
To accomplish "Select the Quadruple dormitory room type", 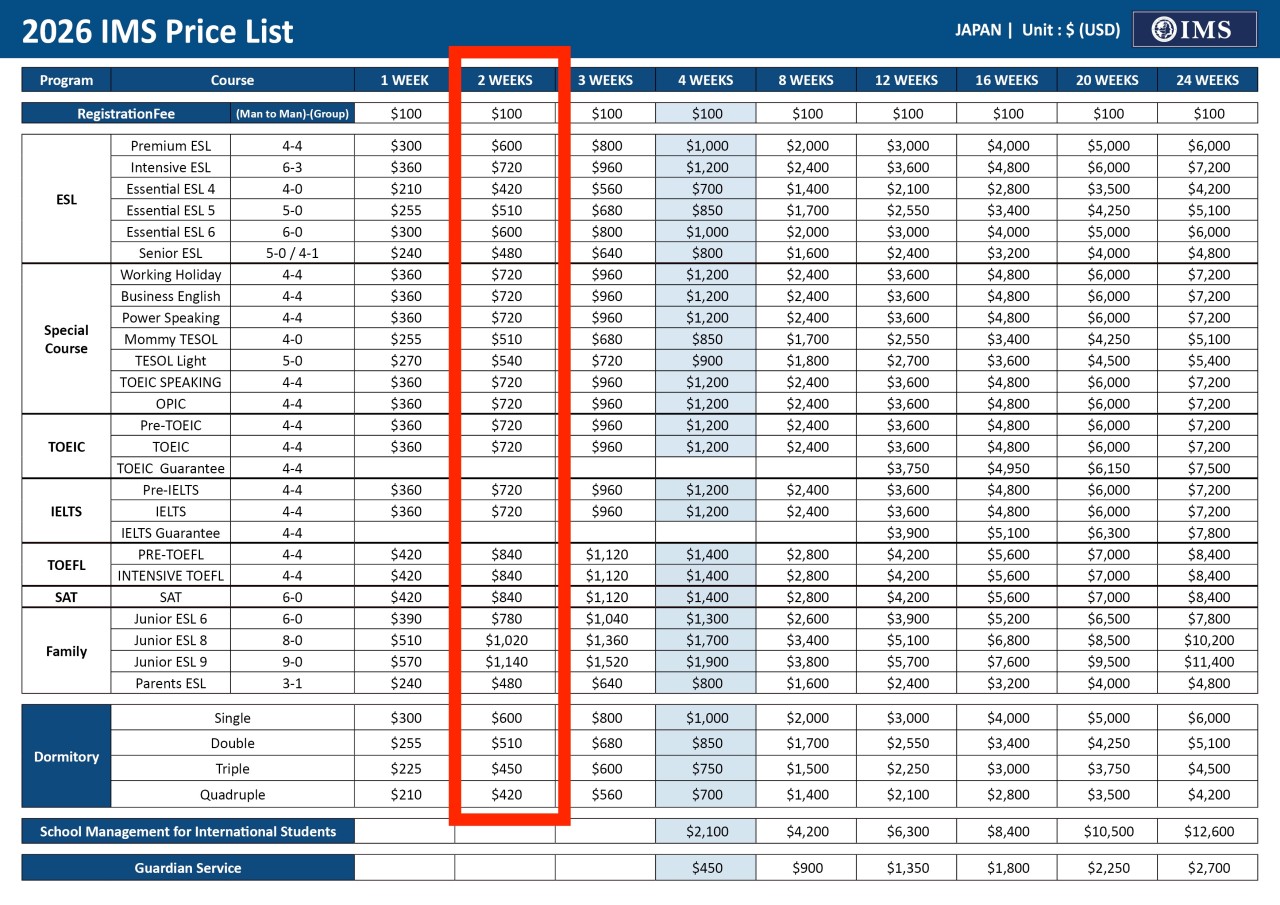I will (233, 795).
